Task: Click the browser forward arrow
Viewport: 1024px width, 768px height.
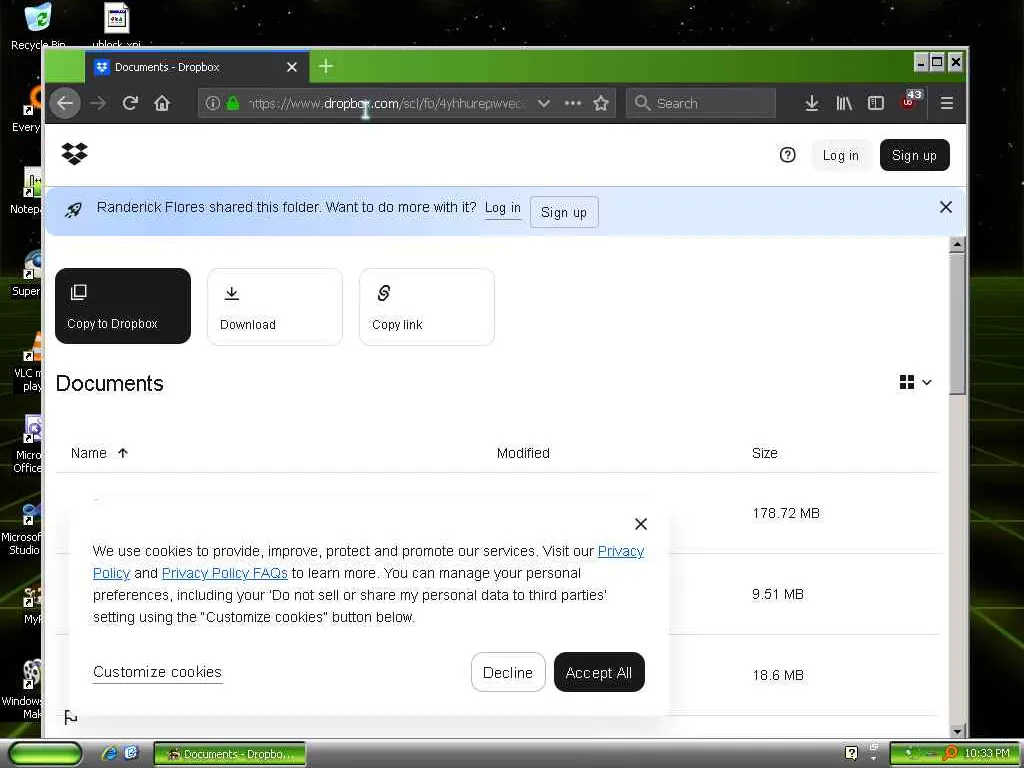Action: tap(98, 103)
